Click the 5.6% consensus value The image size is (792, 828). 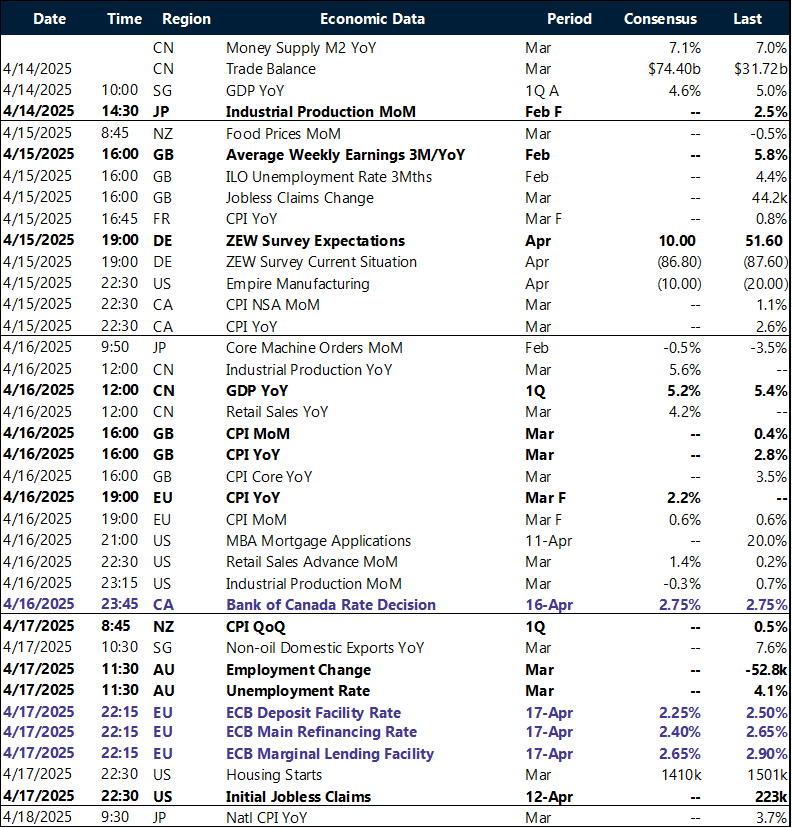685,370
